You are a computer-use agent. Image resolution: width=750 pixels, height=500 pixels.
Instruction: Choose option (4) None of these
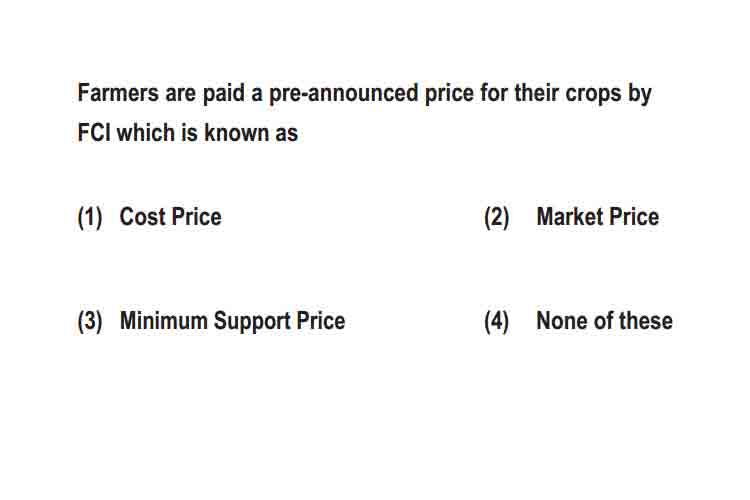pyautogui.click(x=578, y=321)
